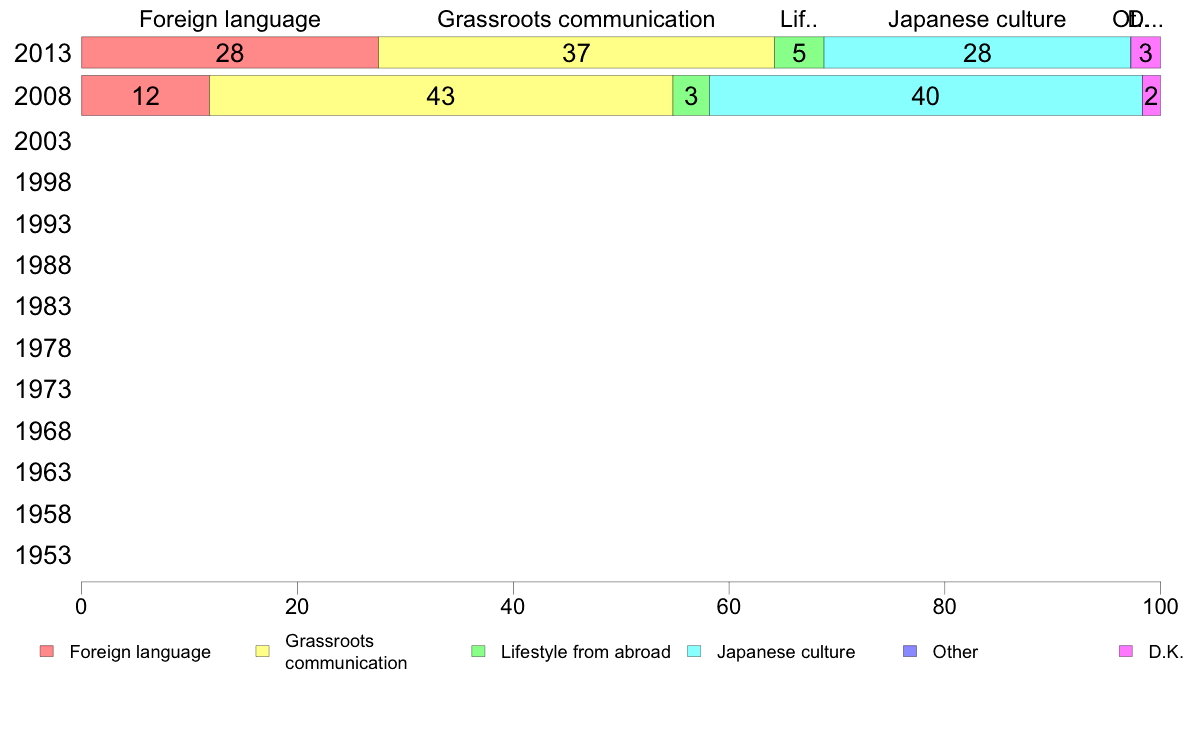The image size is (1188, 736).
Task: Click the 1953 year label
Action: (43, 555)
